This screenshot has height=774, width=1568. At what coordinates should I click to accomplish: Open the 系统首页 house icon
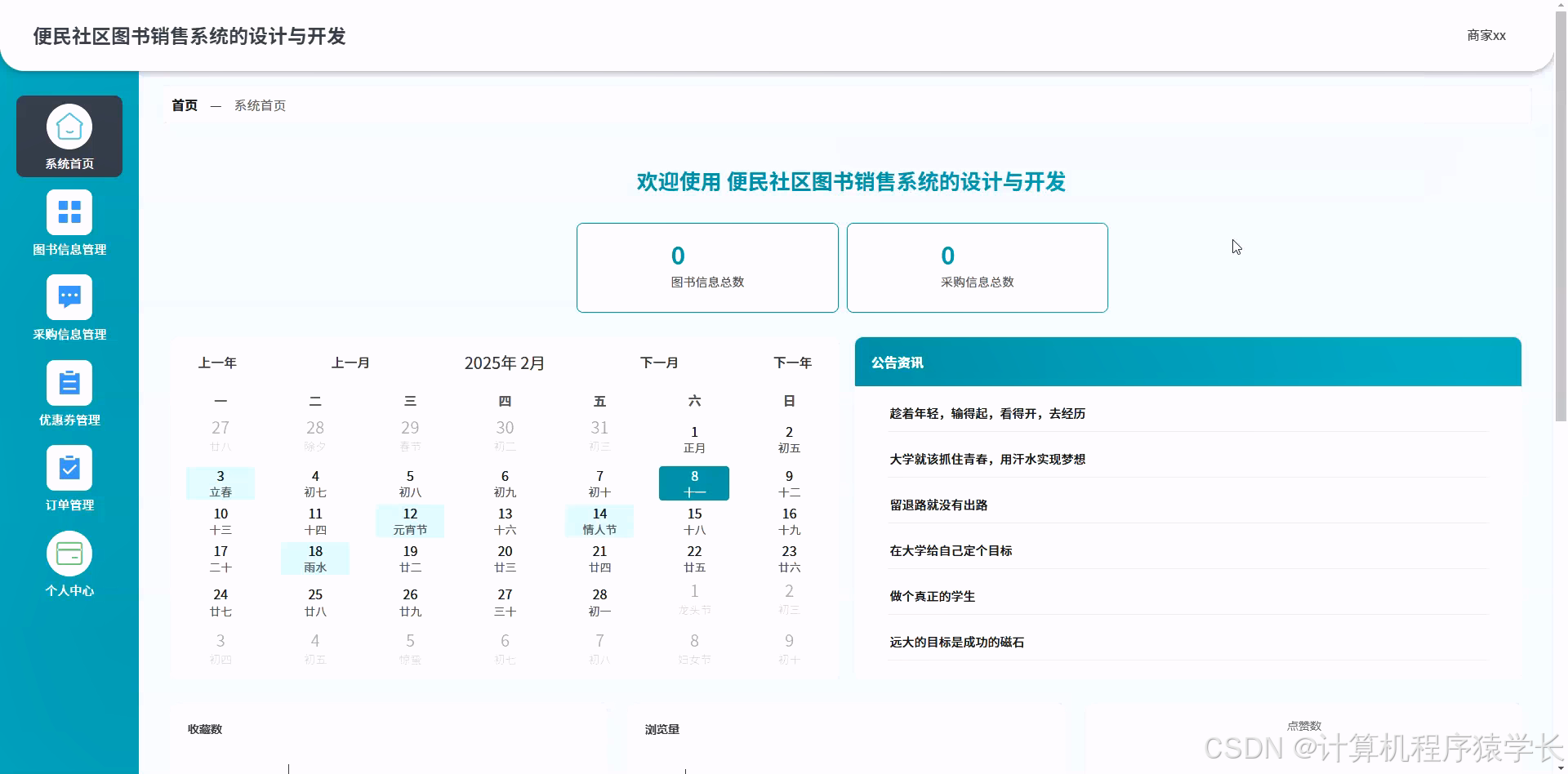tap(69, 127)
